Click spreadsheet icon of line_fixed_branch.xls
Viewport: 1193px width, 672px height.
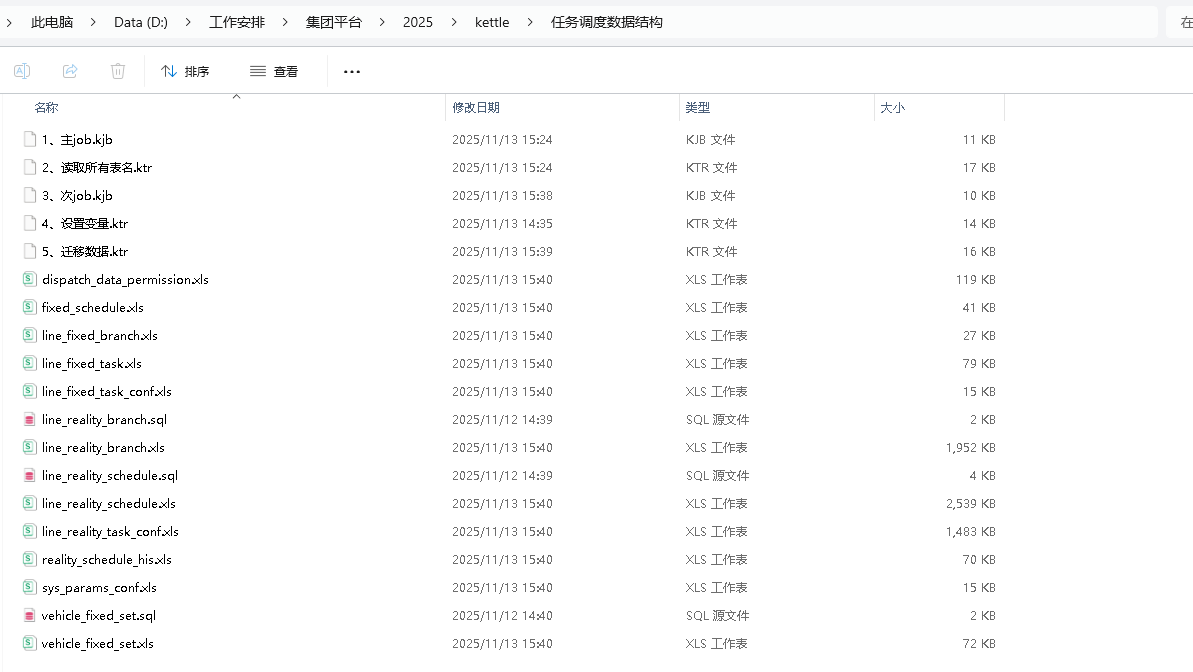pos(29,336)
